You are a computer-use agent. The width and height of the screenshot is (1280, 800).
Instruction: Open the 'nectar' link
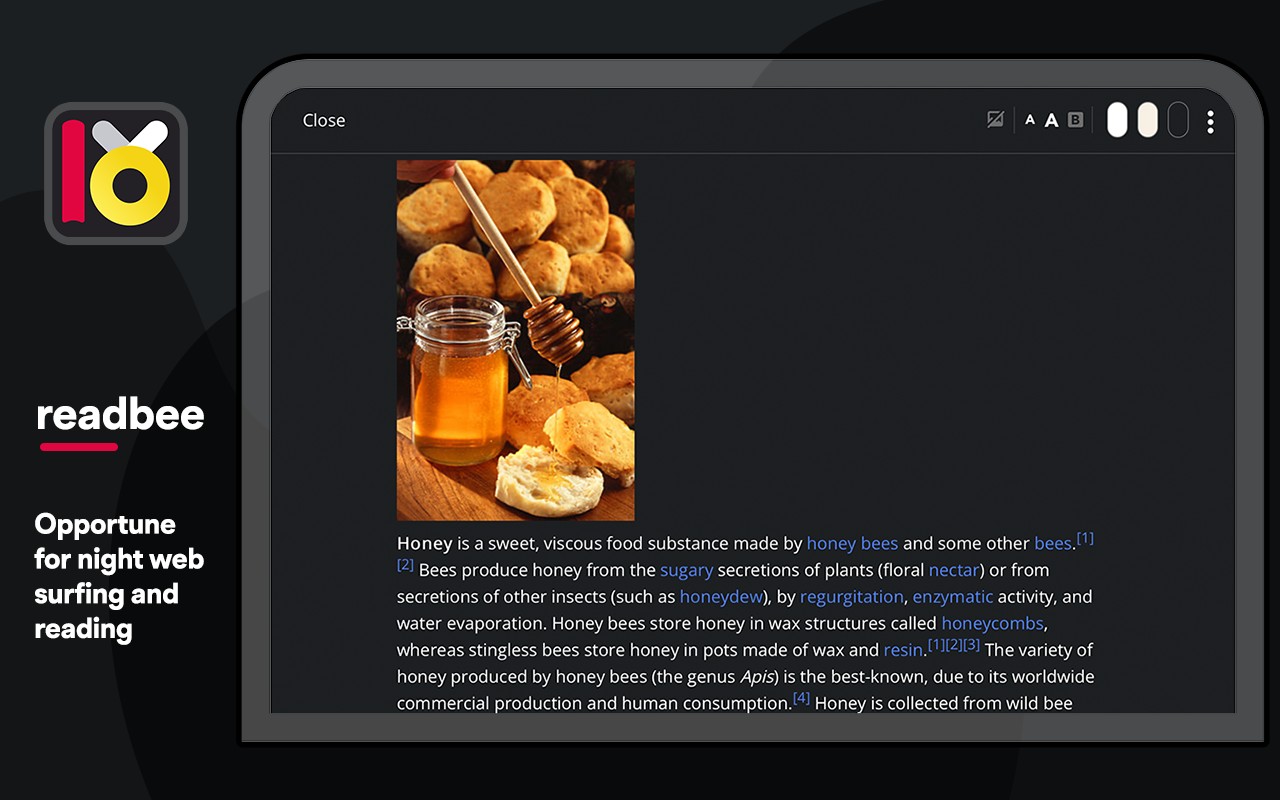953,570
